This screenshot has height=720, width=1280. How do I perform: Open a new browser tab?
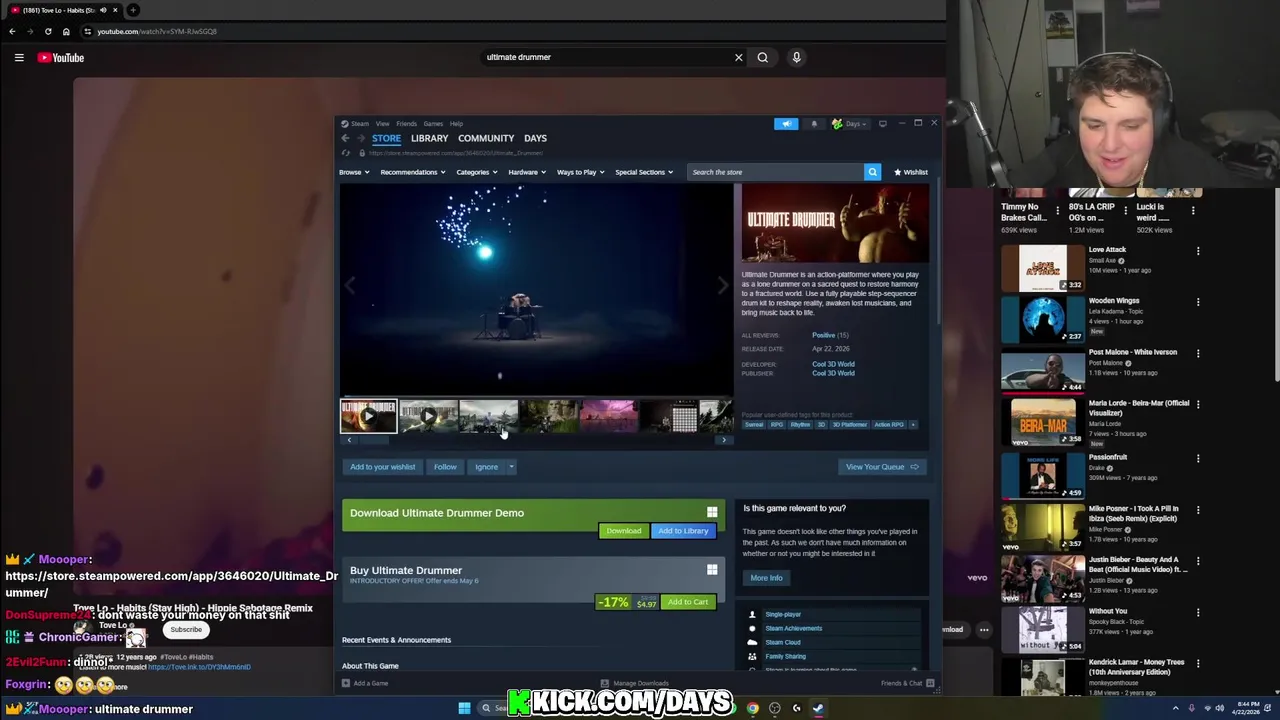133,10
